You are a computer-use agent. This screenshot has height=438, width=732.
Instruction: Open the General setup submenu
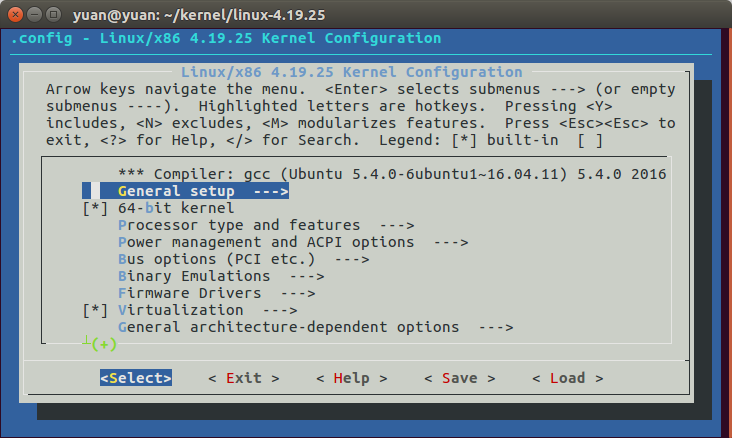coord(185,191)
